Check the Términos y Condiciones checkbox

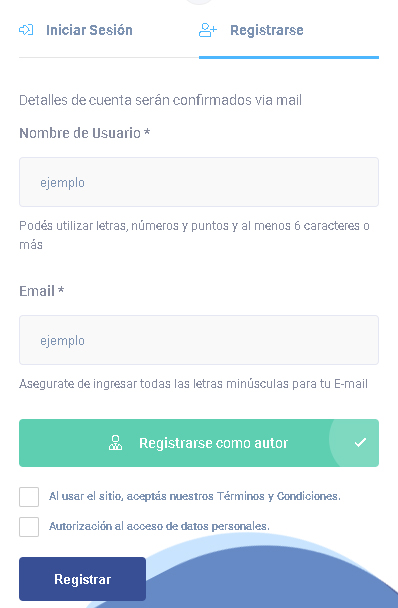click(x=29, y=497)
